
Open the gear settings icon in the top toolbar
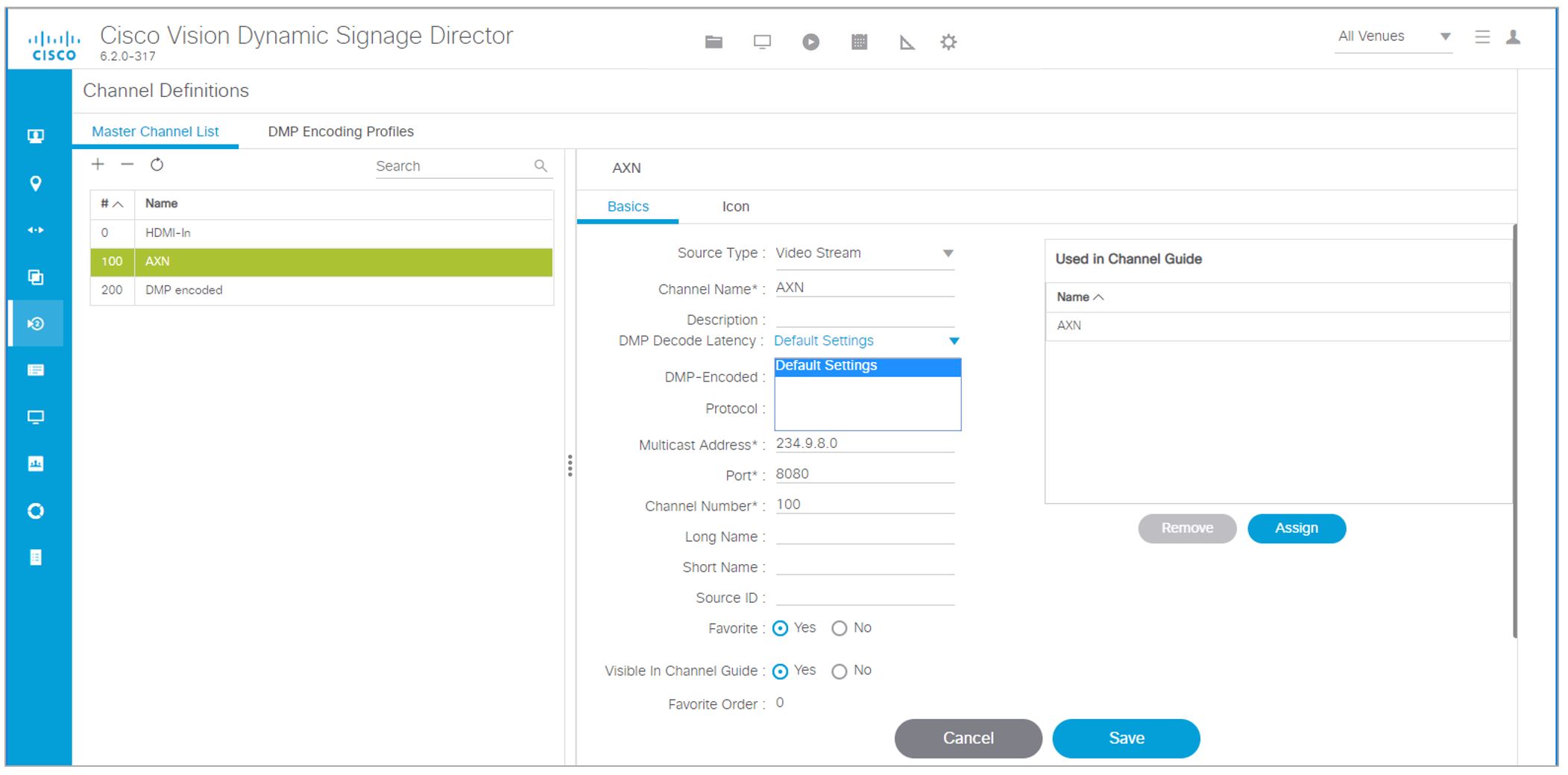(948, 42)
